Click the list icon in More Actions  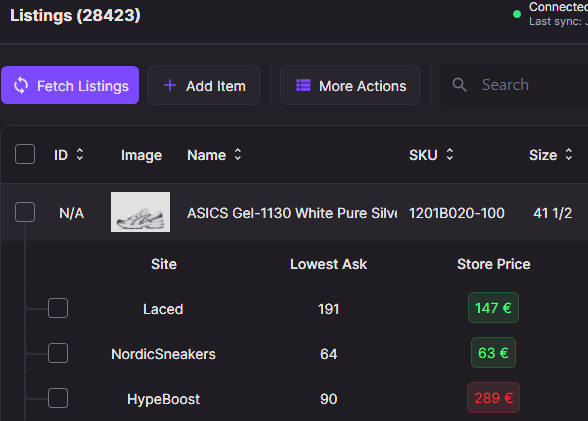coord(303,85)
